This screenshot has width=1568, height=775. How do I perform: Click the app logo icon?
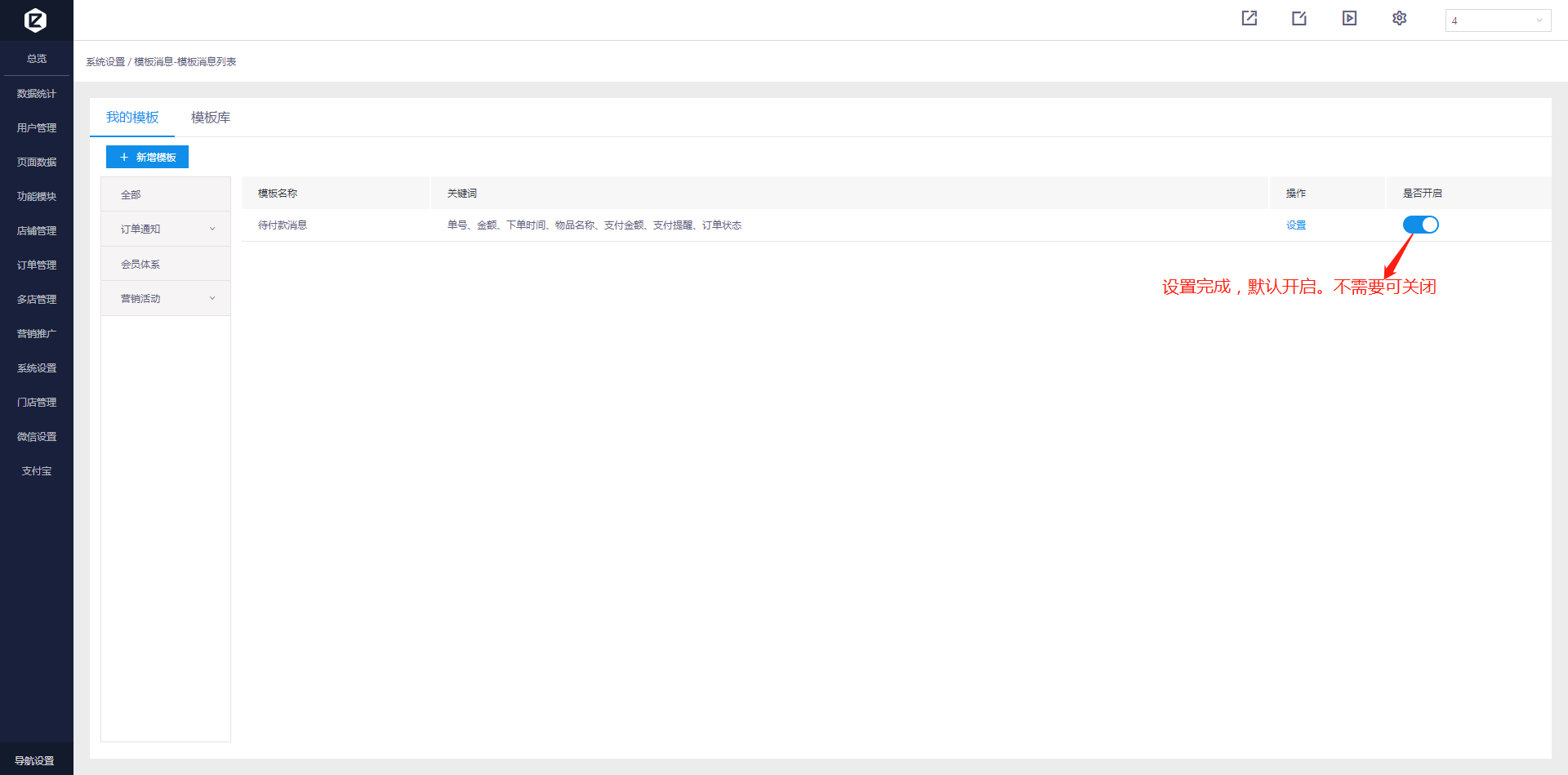point(36,20)
